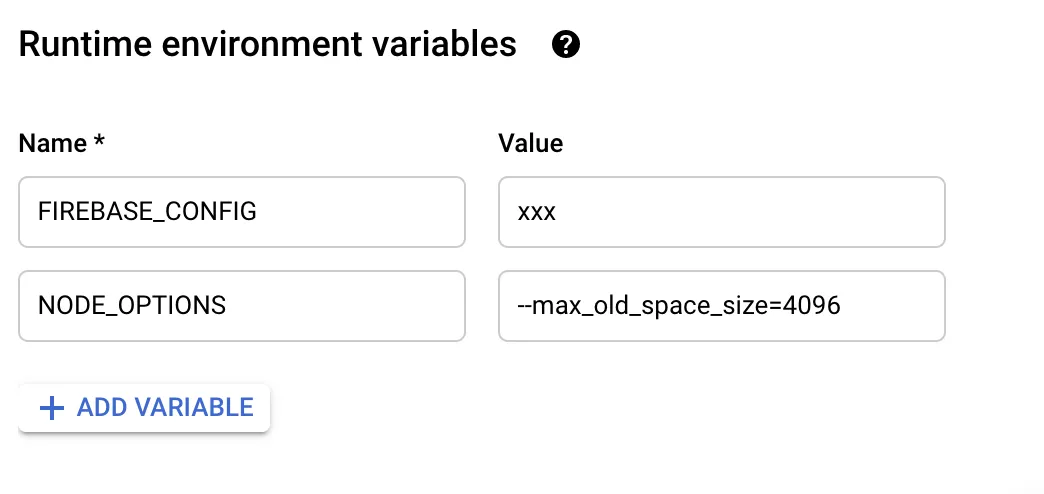Select the value field containing xxx
This screenshot has width=1044, height=494.
[721, 212]
